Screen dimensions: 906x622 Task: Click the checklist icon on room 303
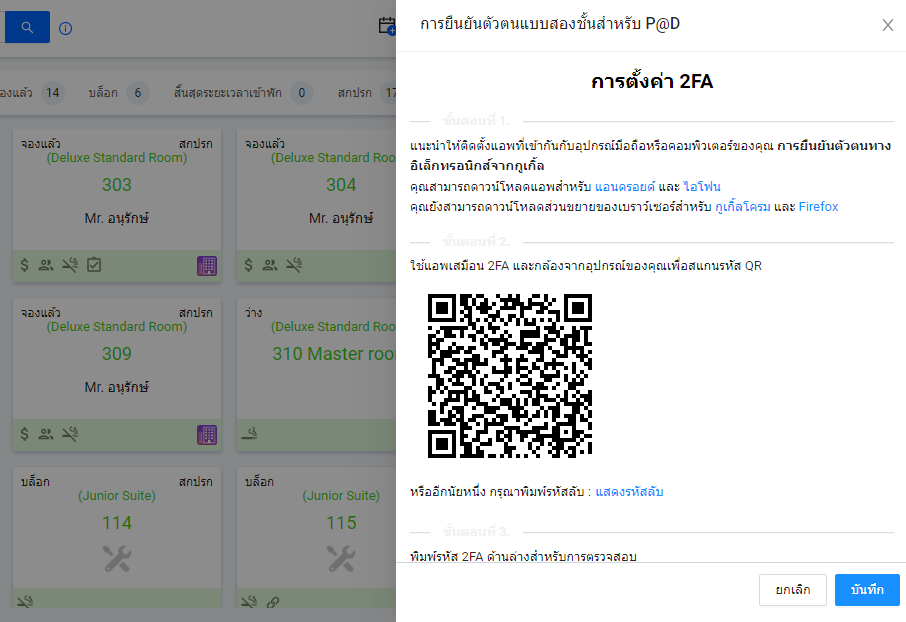pos(94,265)
